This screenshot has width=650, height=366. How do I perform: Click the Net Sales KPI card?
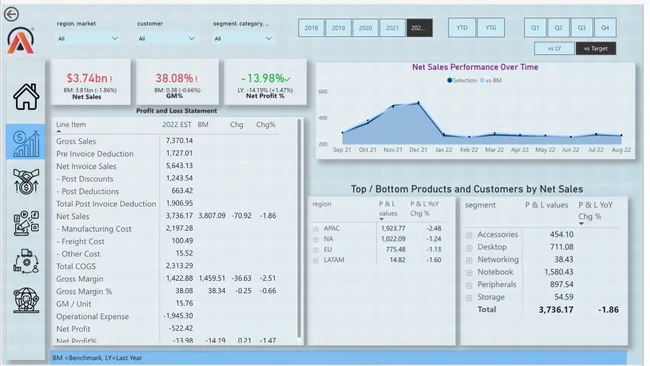coord(90,82)
